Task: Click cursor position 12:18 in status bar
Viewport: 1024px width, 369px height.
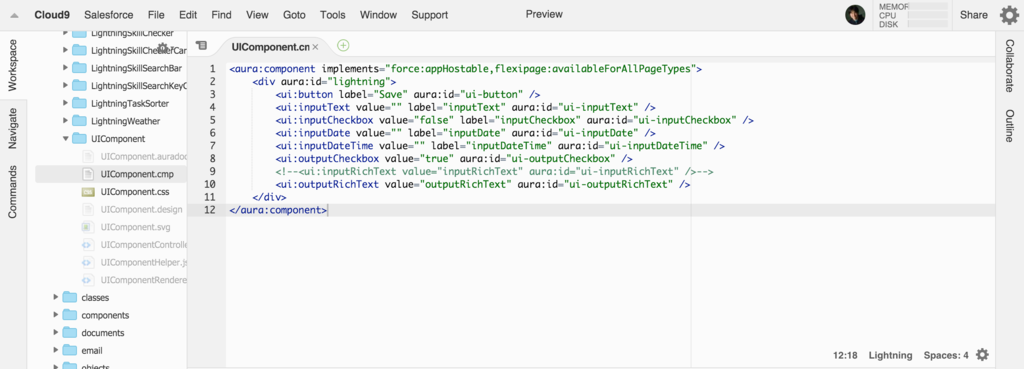Action: pyautogui.click(x=845, y=355)
